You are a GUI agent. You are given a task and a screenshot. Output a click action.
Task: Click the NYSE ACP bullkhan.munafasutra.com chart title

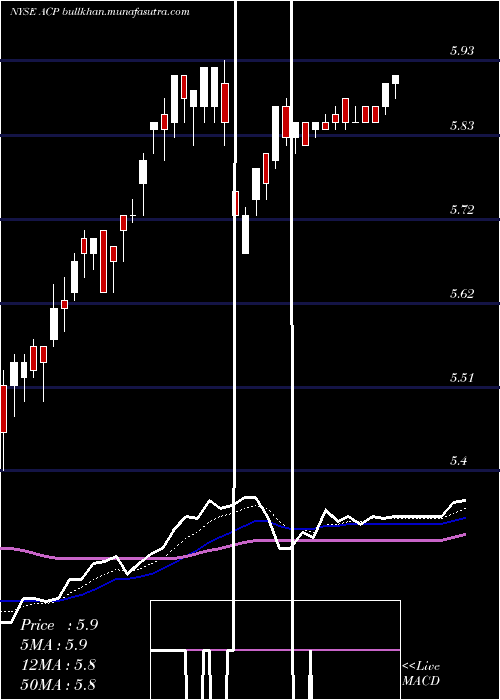click(100, 12)
